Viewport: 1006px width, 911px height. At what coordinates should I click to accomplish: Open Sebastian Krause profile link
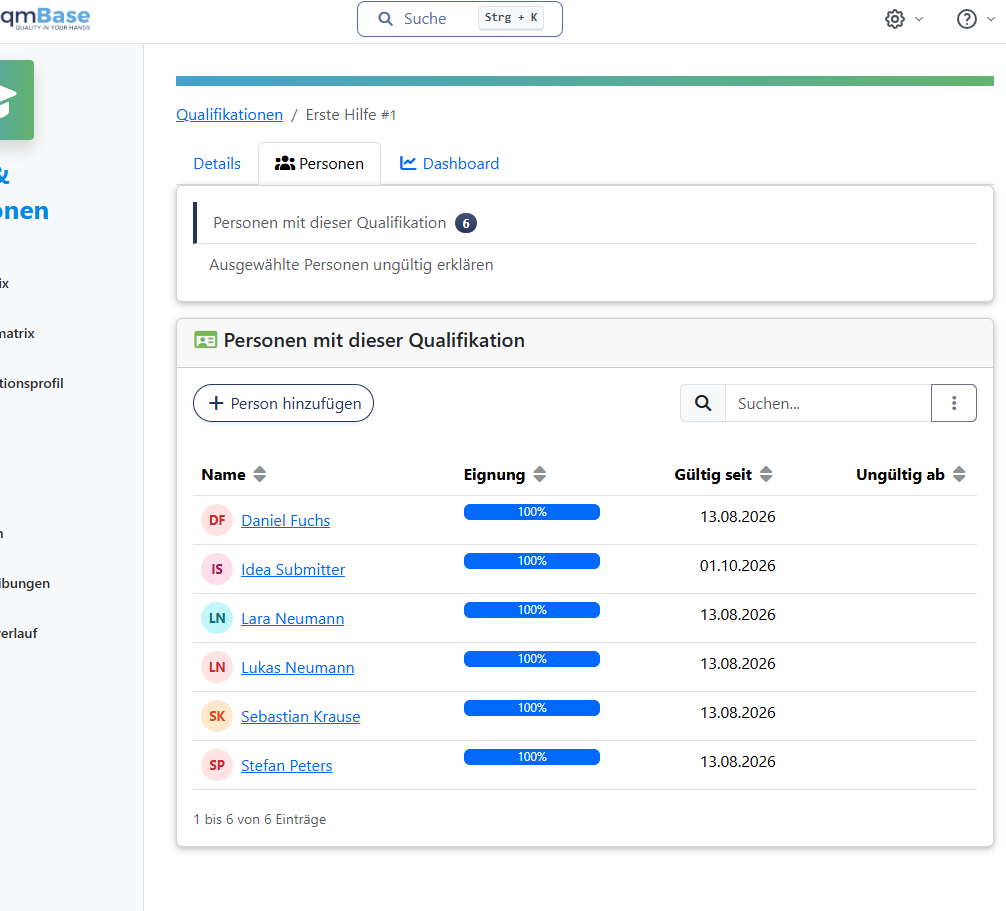(x=301, y=716)
